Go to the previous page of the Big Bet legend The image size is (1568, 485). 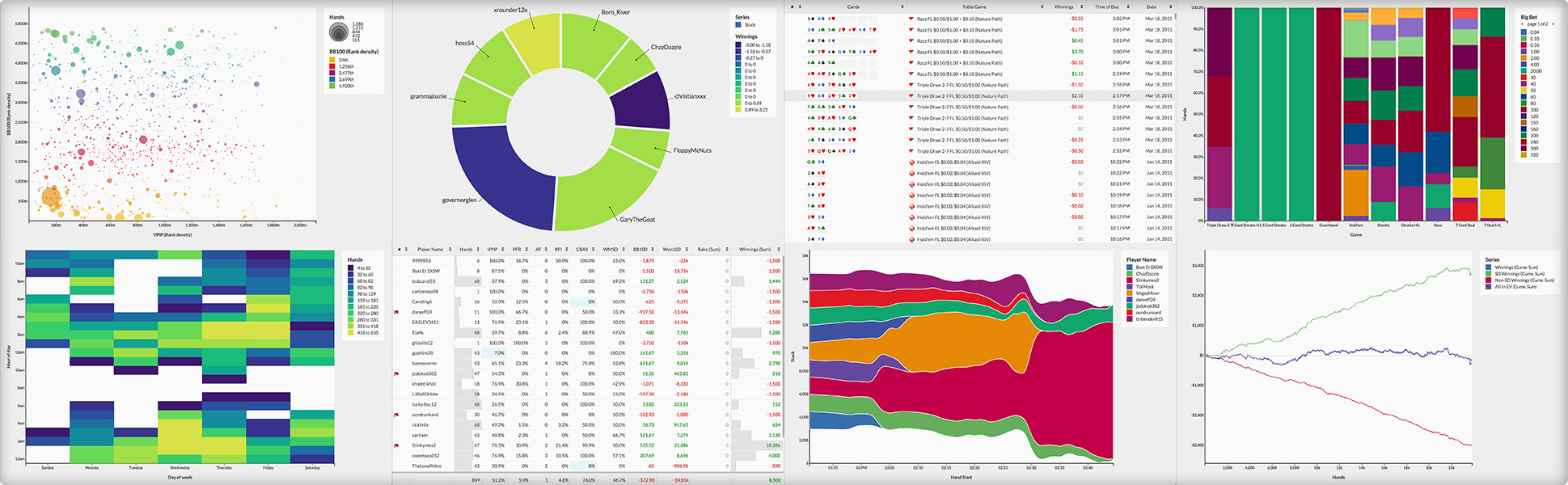tap(1524, 24)
